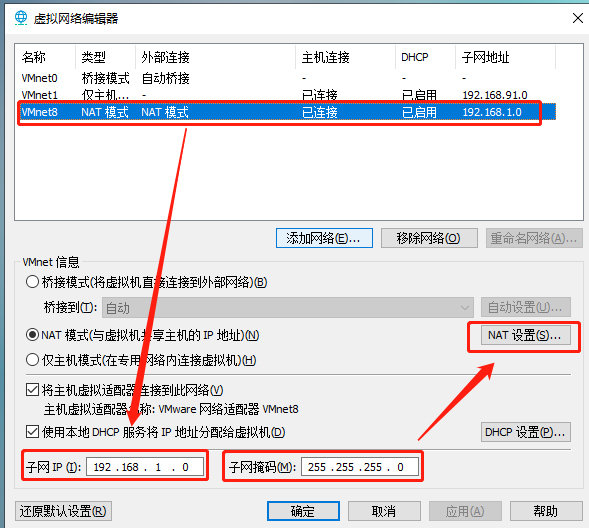
Task: Open 帮助 button
Action: (546, 511)
